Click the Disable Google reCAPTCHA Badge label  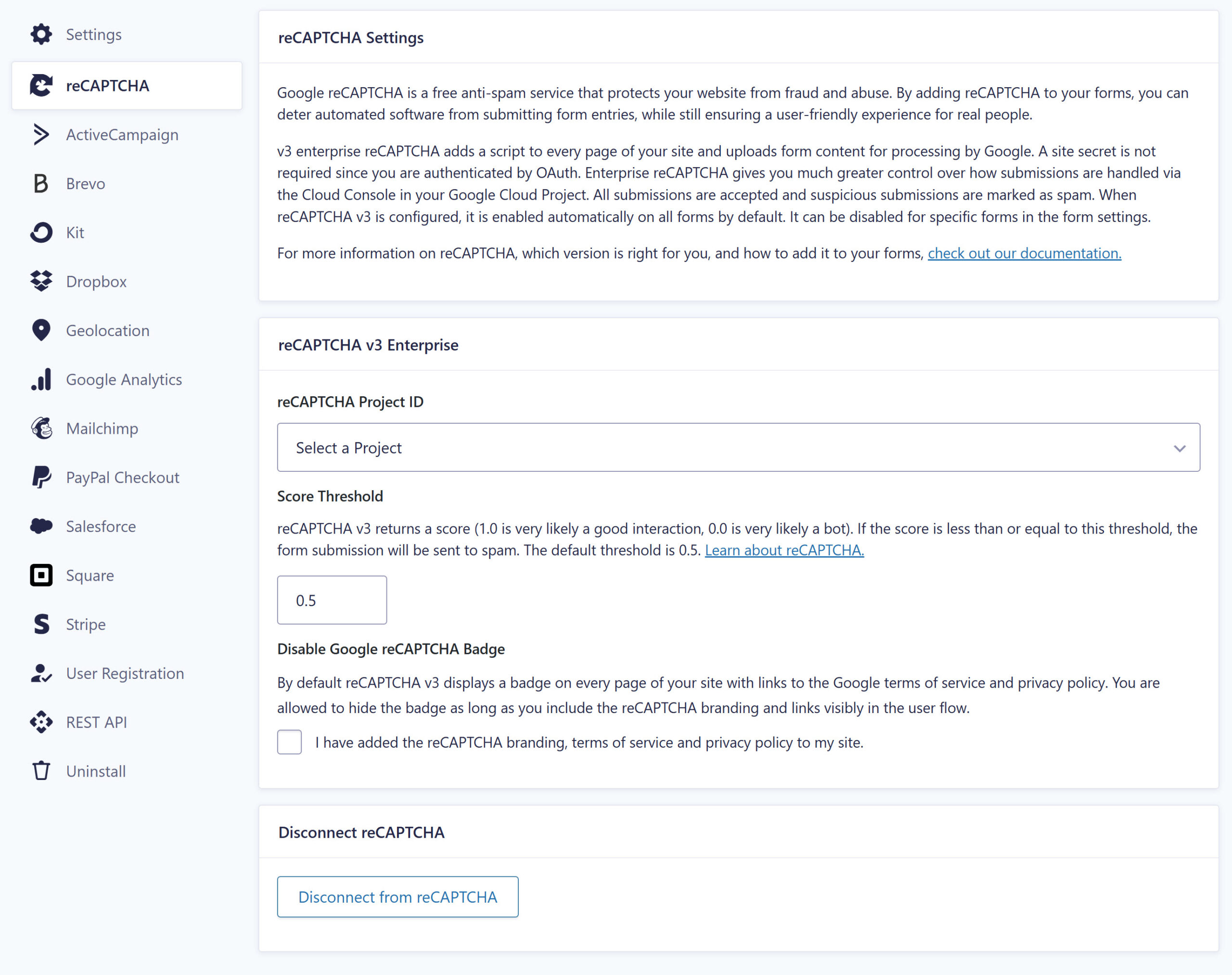point(391,649)
